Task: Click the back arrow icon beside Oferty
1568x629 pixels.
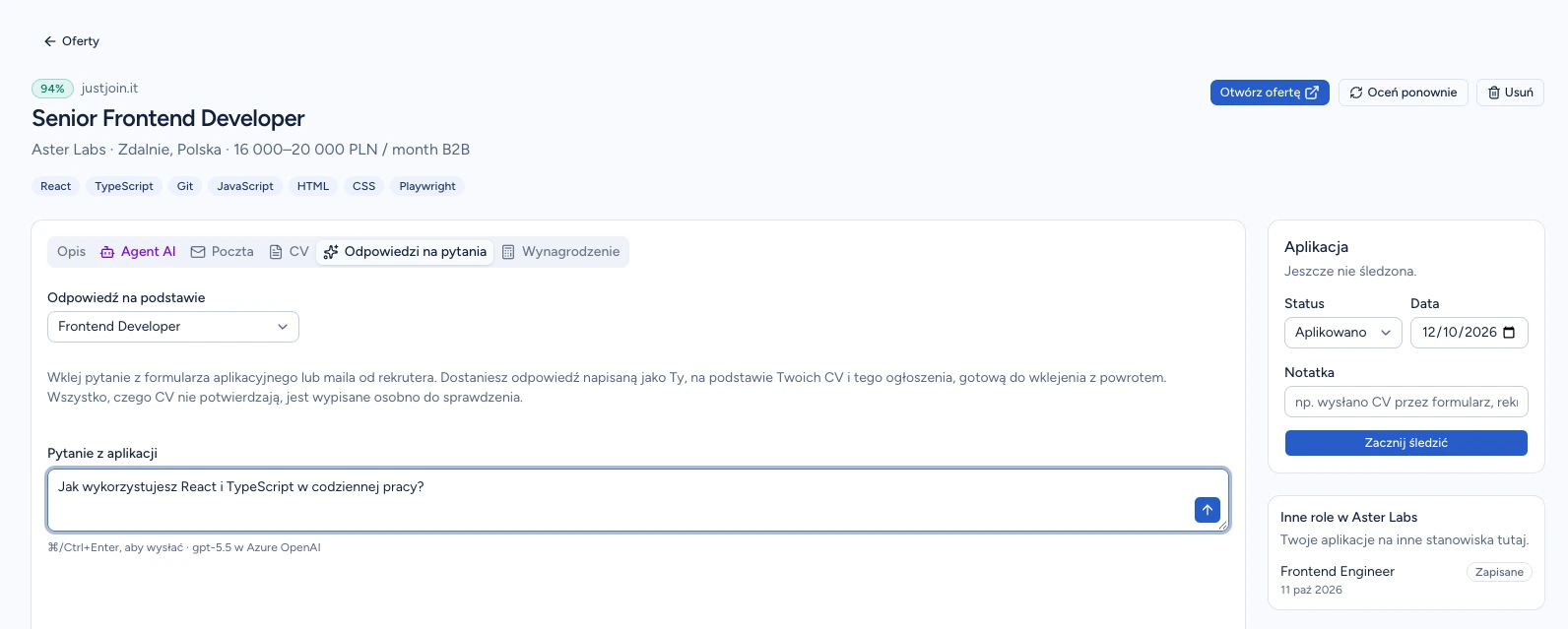Action: (x=49, y=41)
